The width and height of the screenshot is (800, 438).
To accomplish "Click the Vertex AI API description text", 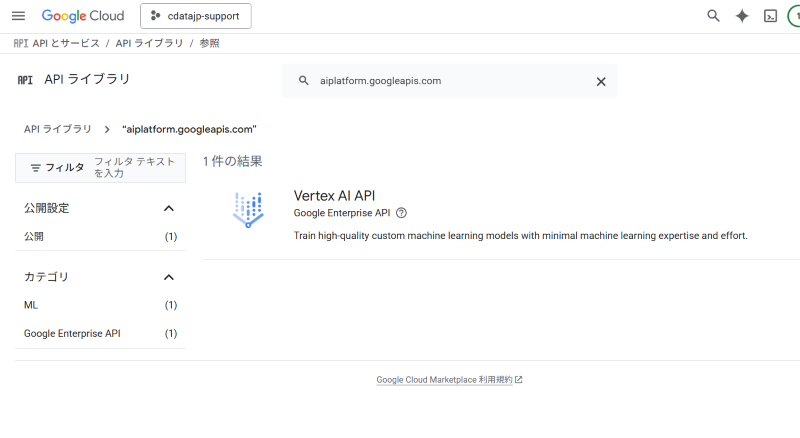I will tap(520, 235).
